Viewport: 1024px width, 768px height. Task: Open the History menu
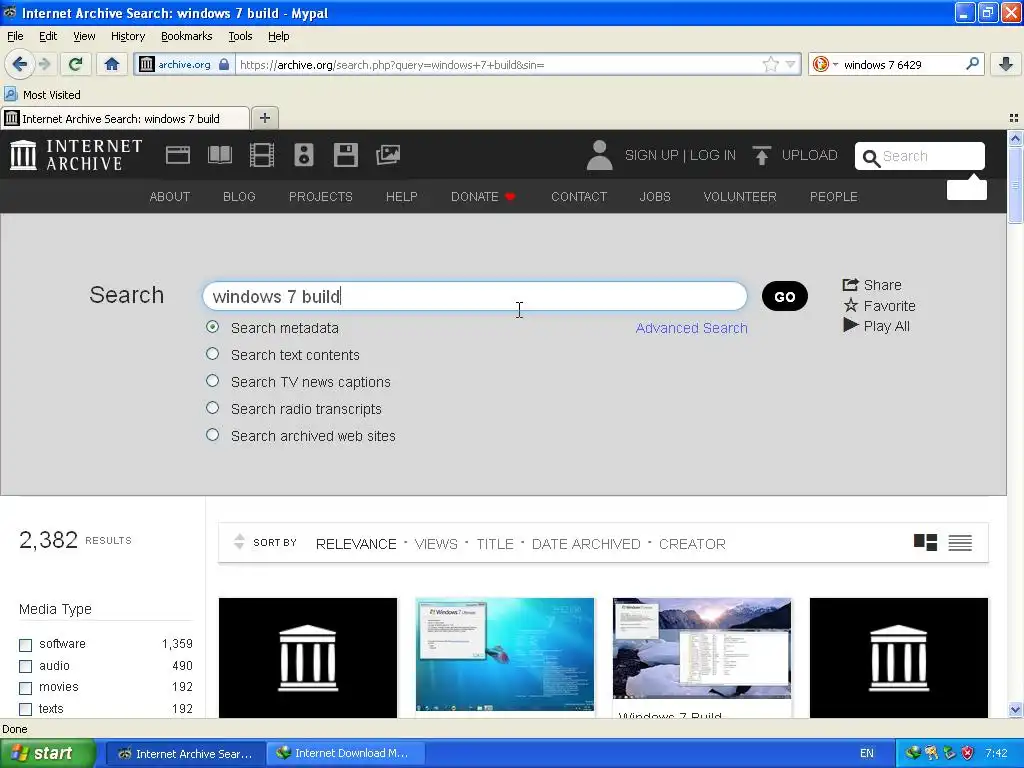click(127, 36)
